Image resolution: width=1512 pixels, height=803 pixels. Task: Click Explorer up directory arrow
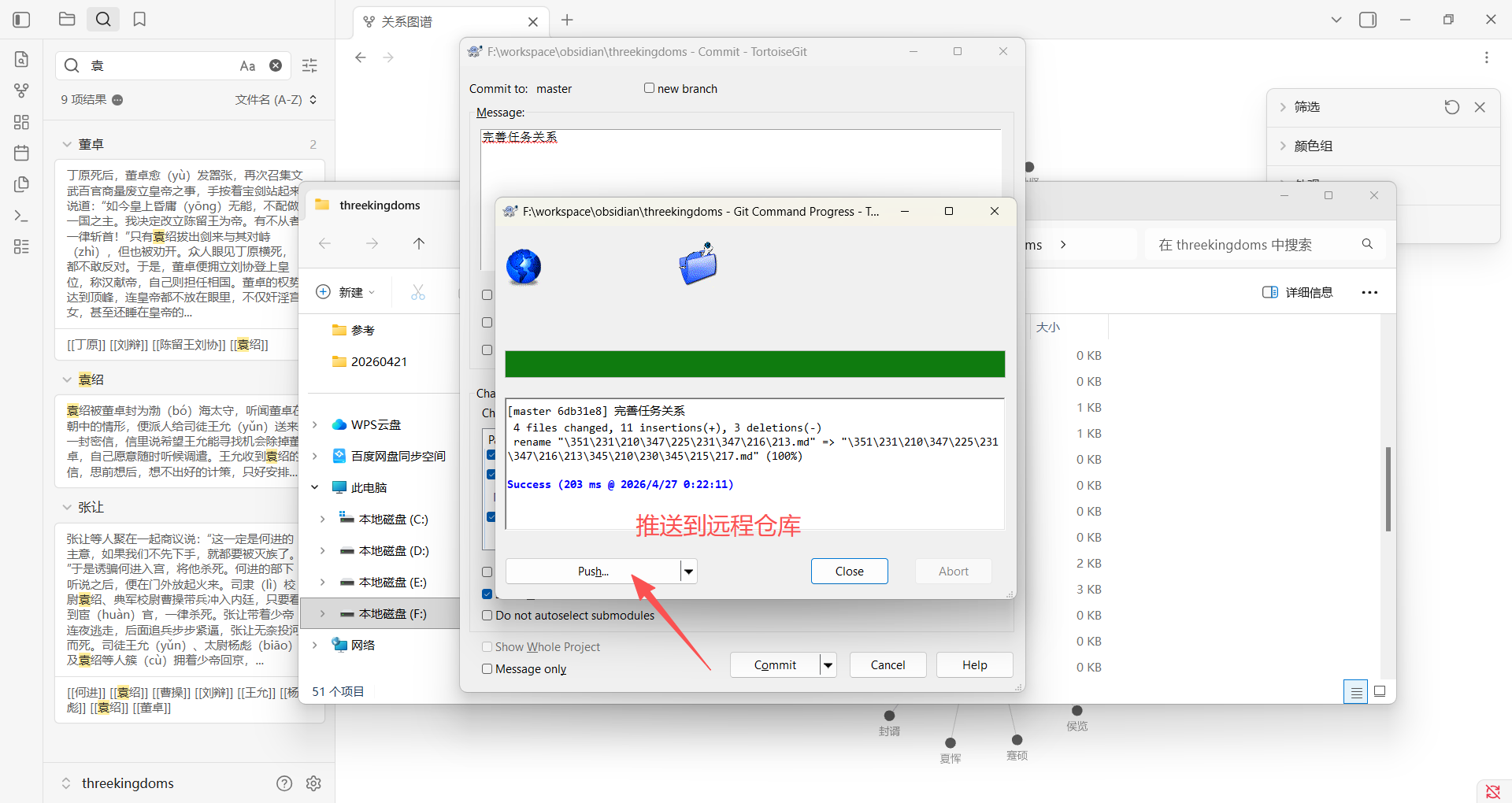point(419,244)
